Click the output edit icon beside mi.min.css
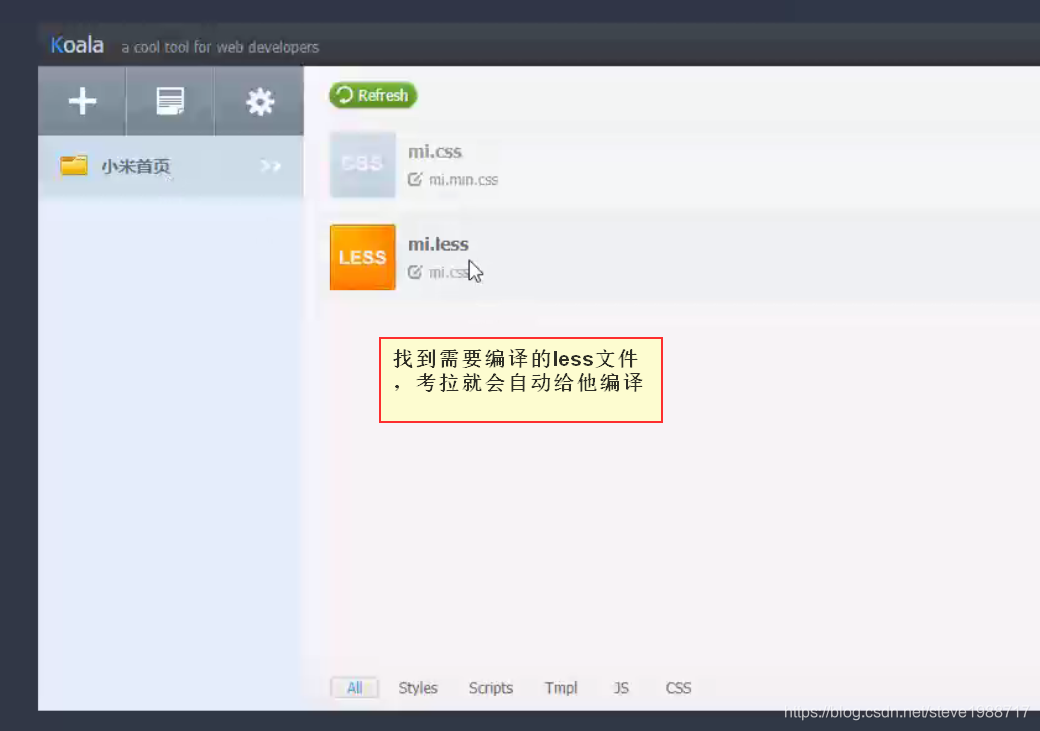This screenshot has height=731, width=1040. (x=414, y=180)
